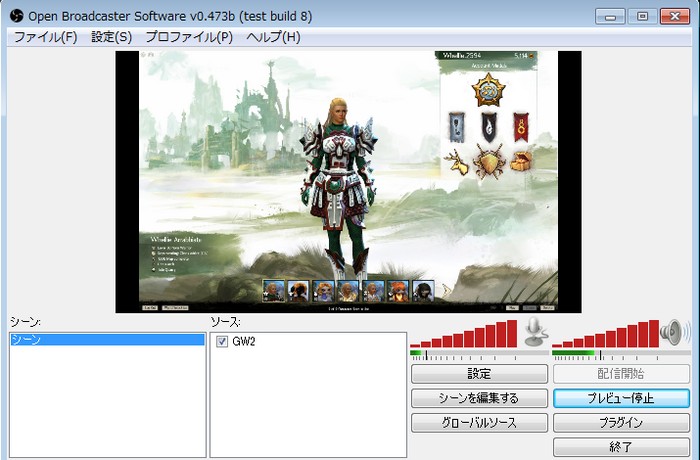Image resolution: width=700 pixels, height=460 pixels.
Task: Click the red banner icon in preview
Action: click(521, 127)
